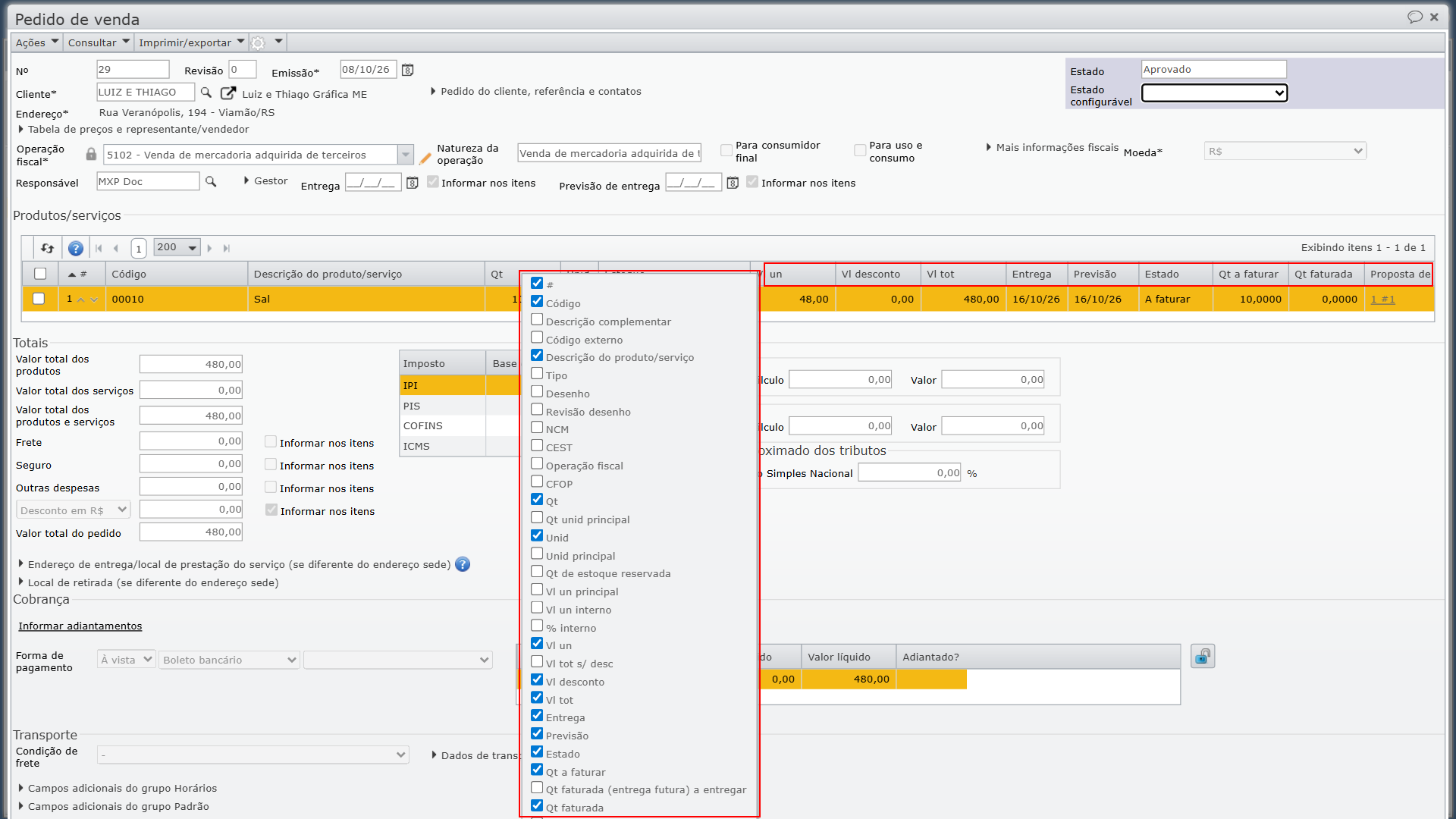Image resolution: width=1456 pixels, height=819 pixels.
Task: Enable the Descrição complementar column
Action: [x=537, y=320]
